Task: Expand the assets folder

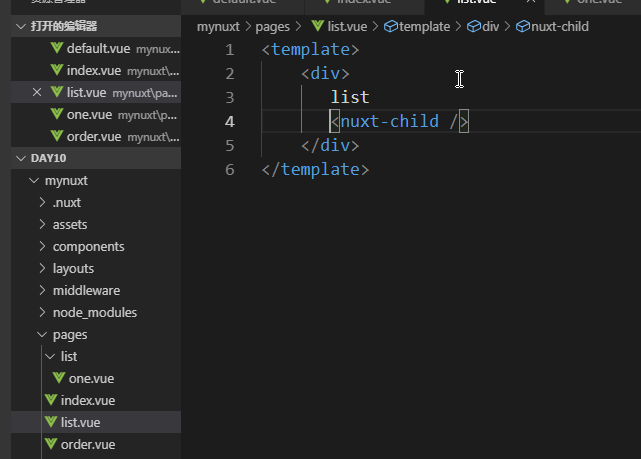Action: tap(43, 224)
